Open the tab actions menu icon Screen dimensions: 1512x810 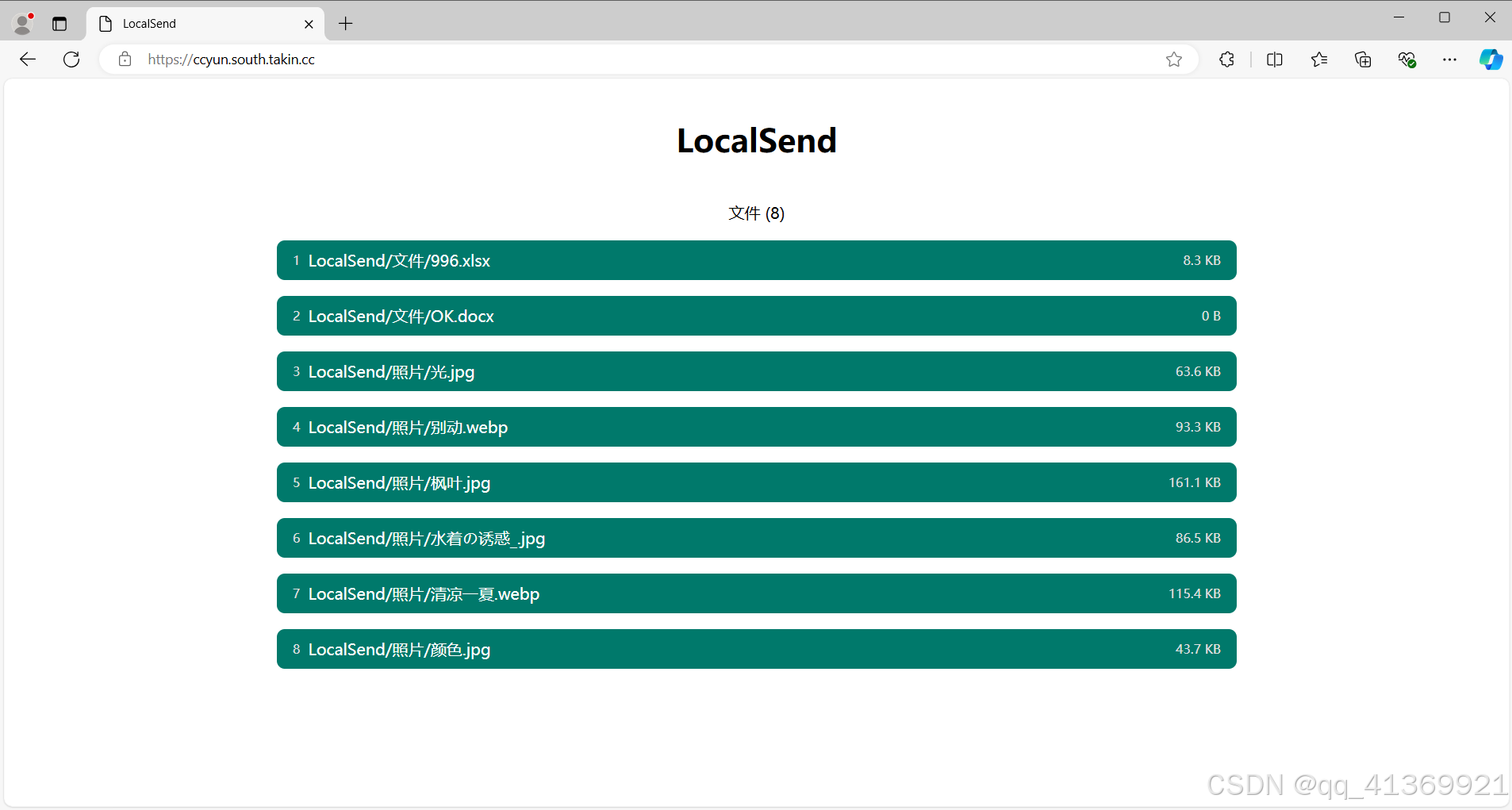click(x=59, y=24)
